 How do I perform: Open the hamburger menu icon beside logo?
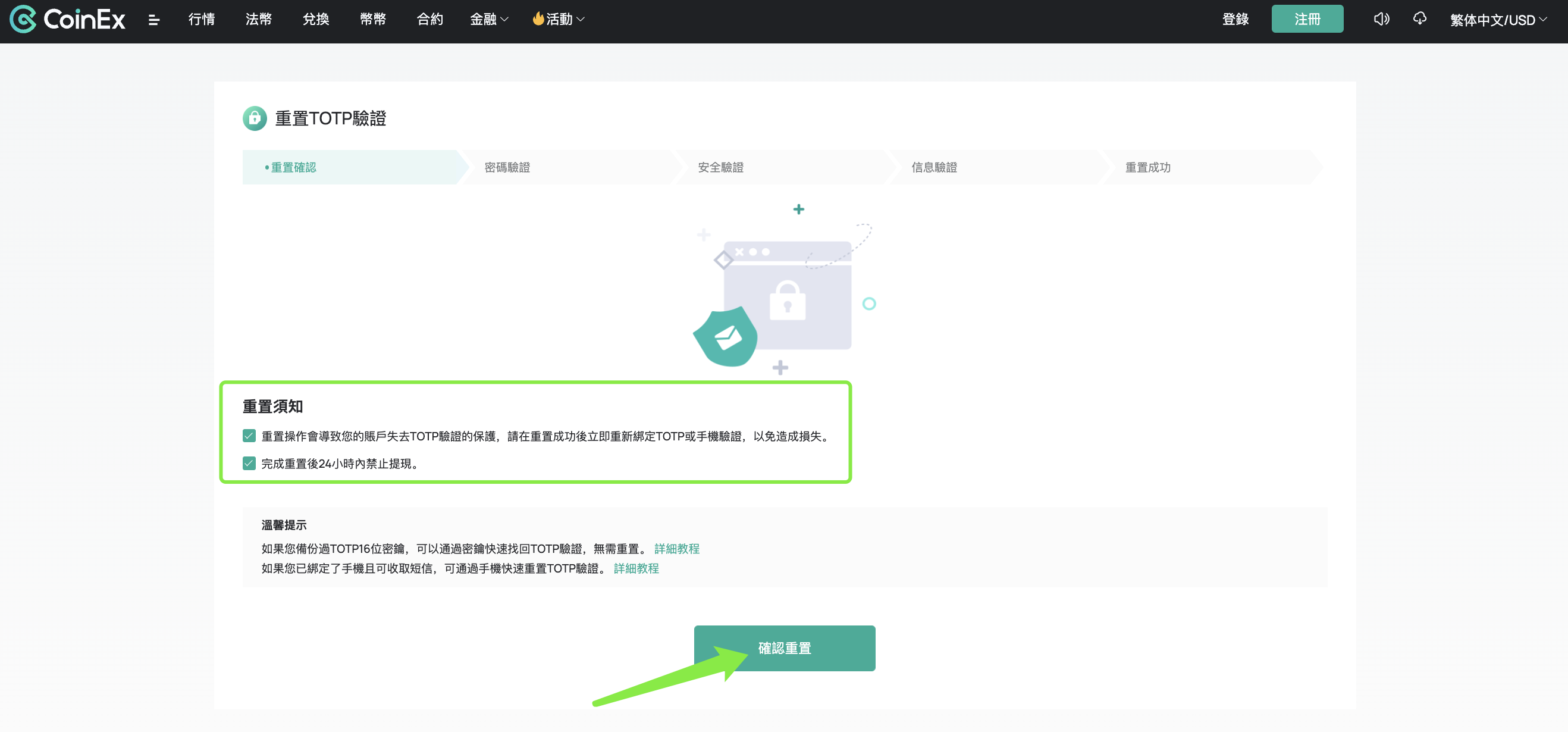pos(154,20)
